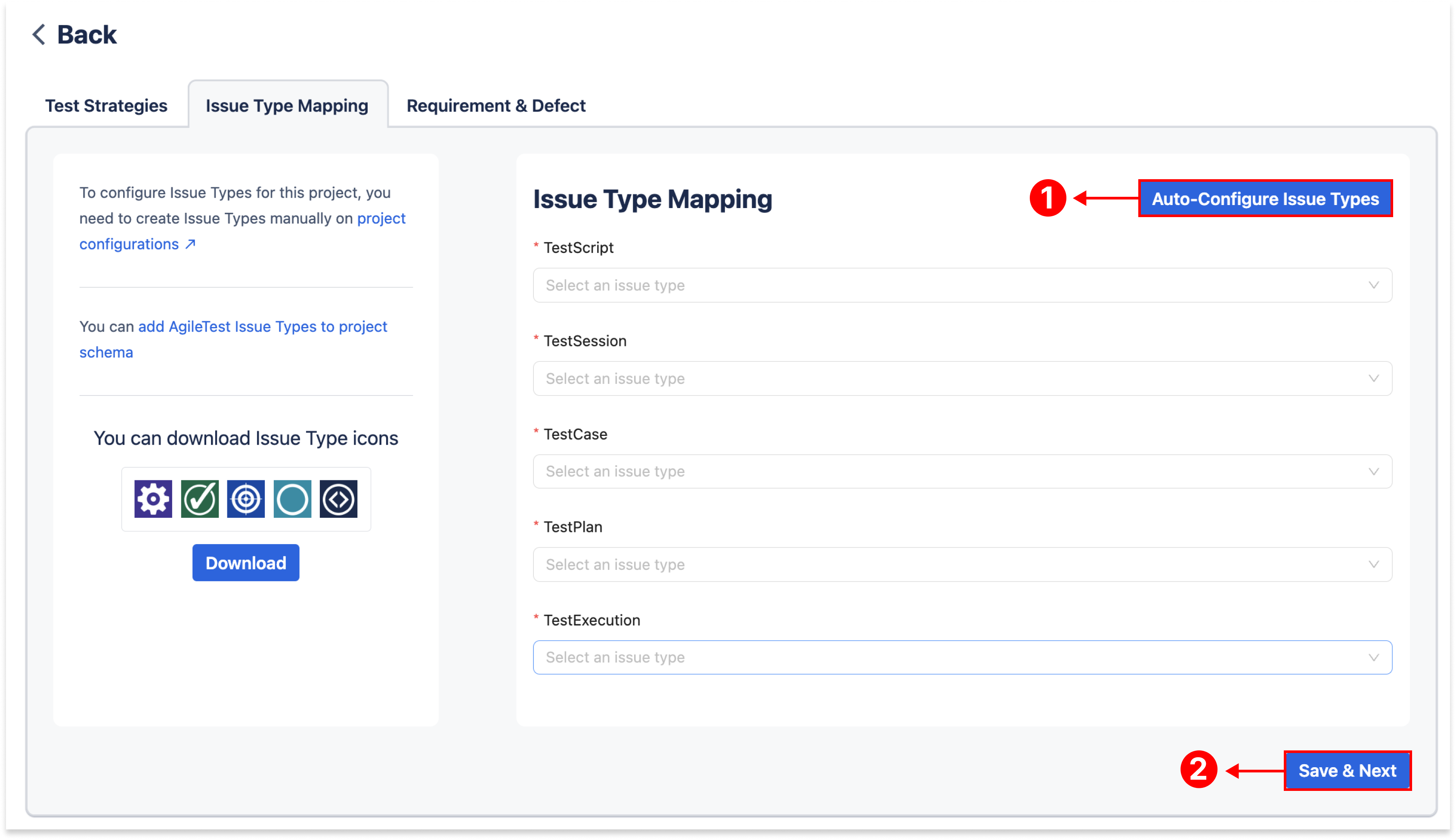Viewport: 1456px width, 840px height.
Task: Expand the TestScript dropdown arrow
Action: pyautogui.click(x=1374, y=285)
